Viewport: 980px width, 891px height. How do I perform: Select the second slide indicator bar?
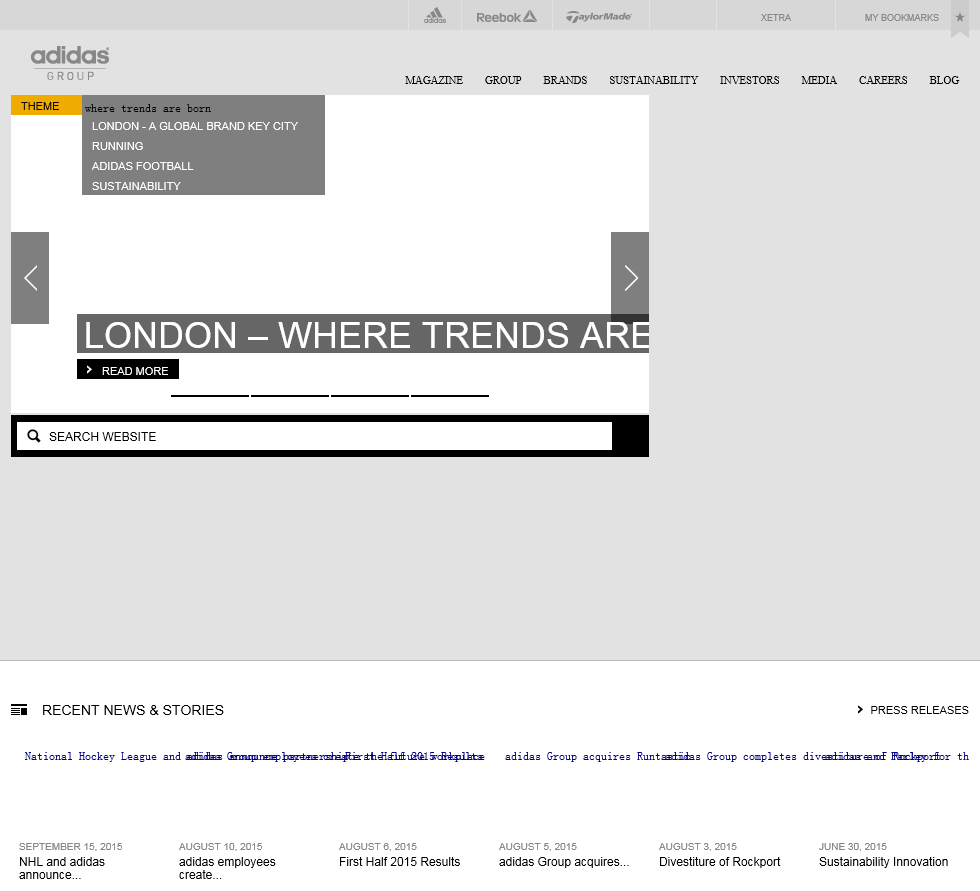[x=290, y=396]
